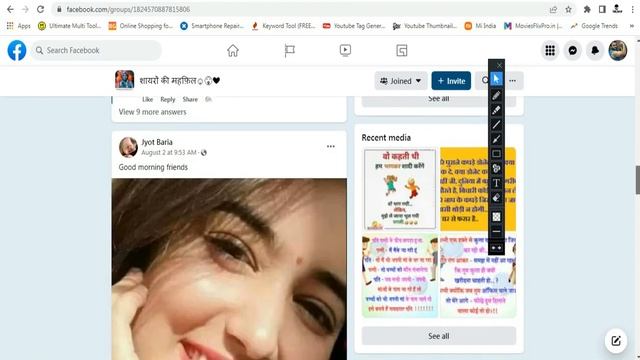
Task: Open Online Shopping bookmark
Action: 140,26
